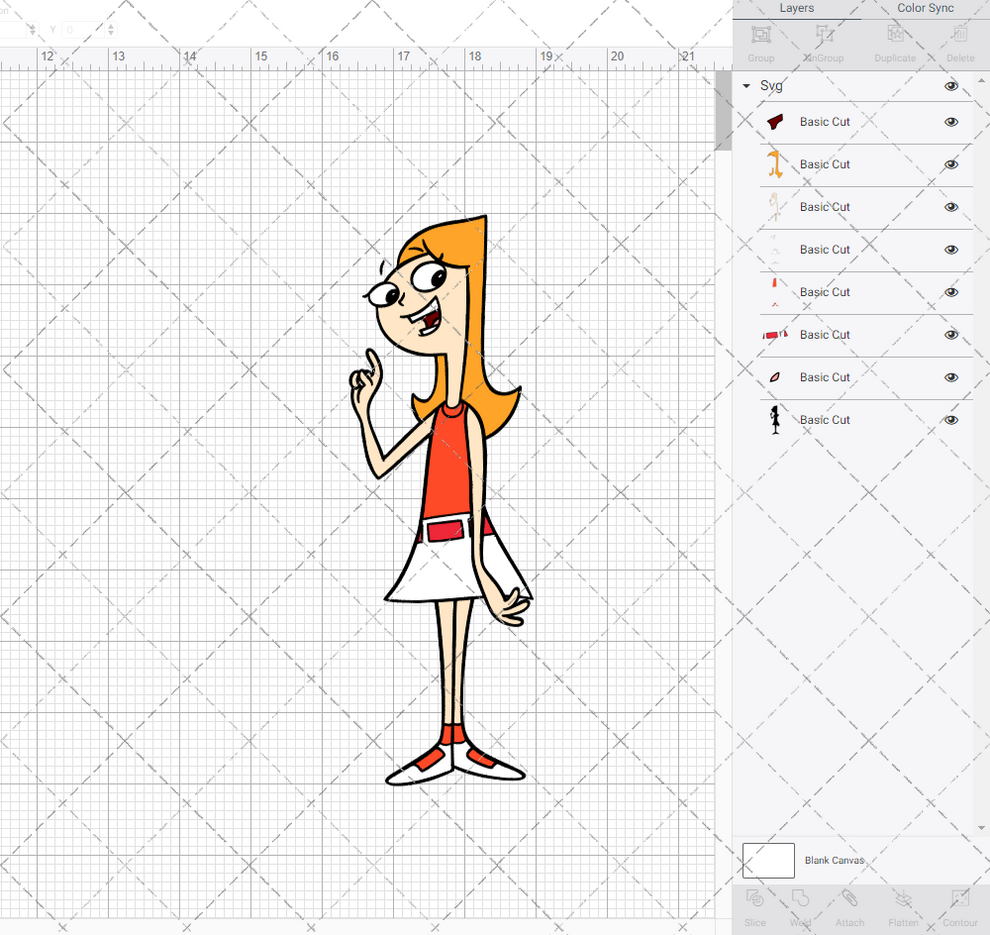The height and width of the screenshot is (935, 990).
Task: Open the Layers tab
Action: [797, 8]
